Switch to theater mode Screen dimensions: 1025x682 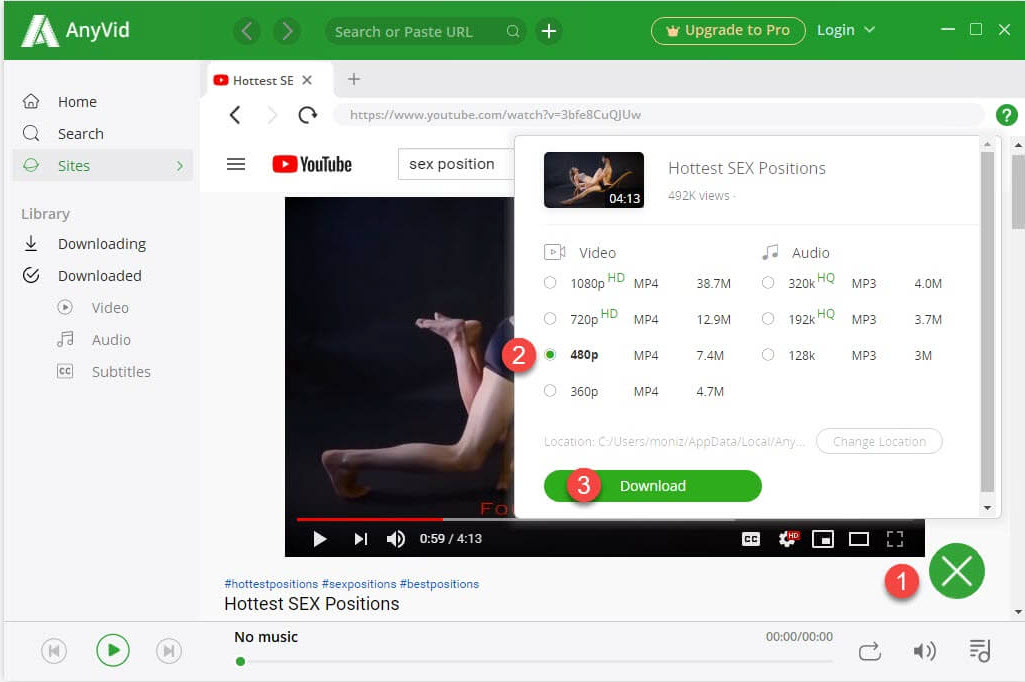click(859, 539)
